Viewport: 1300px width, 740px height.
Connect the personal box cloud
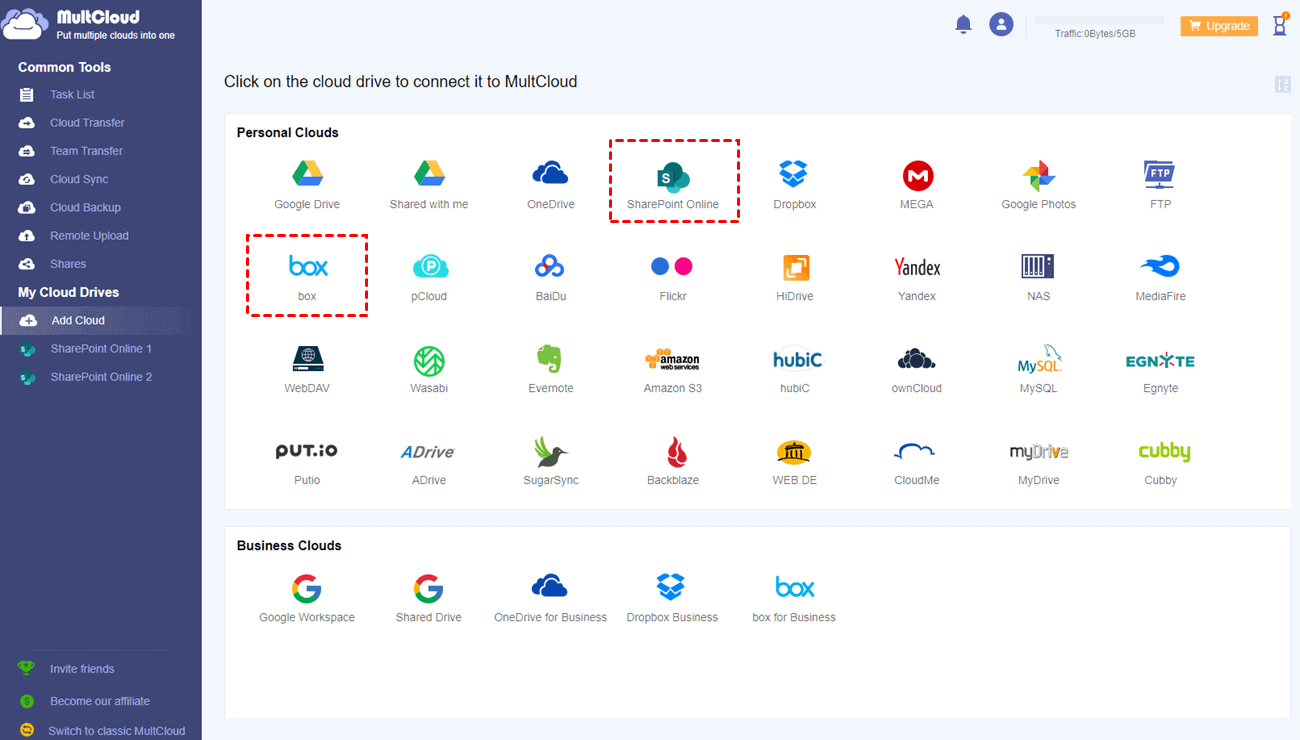[307, 276]
